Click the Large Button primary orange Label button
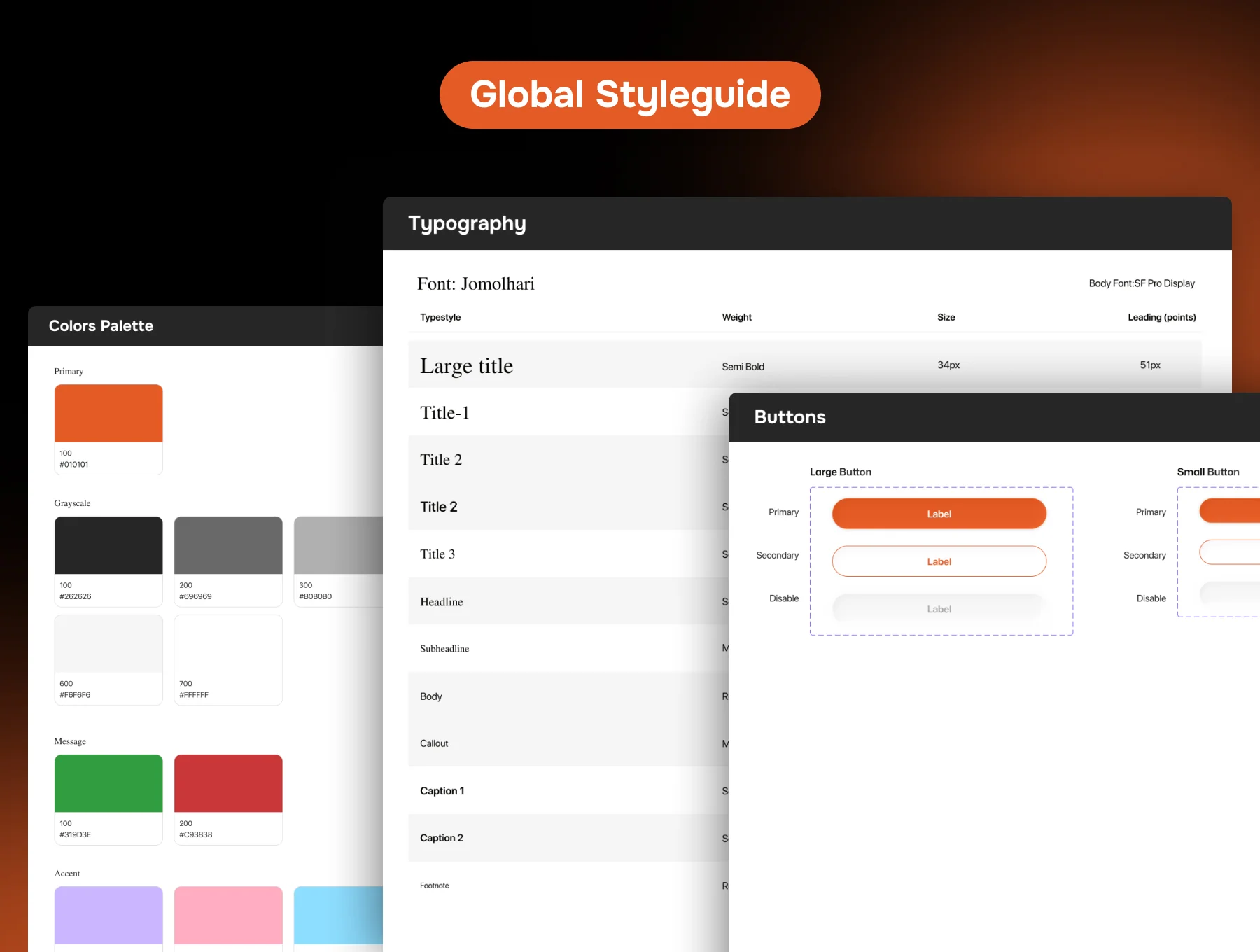 pos(939,514)
